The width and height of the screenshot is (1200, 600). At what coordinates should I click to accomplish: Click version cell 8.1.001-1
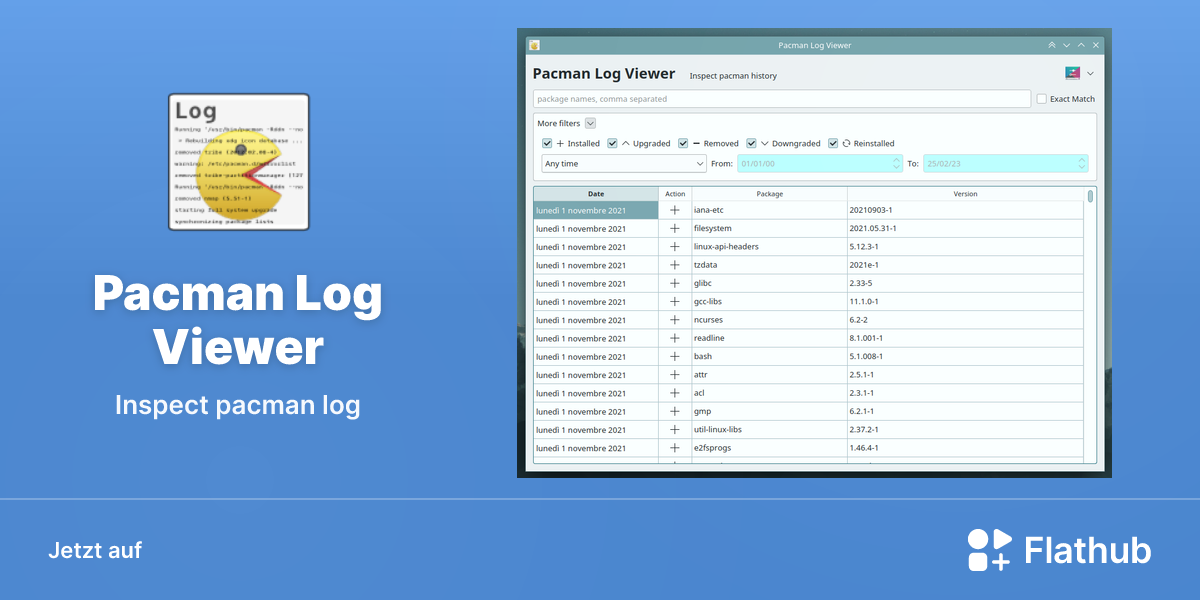coord(965,338)
